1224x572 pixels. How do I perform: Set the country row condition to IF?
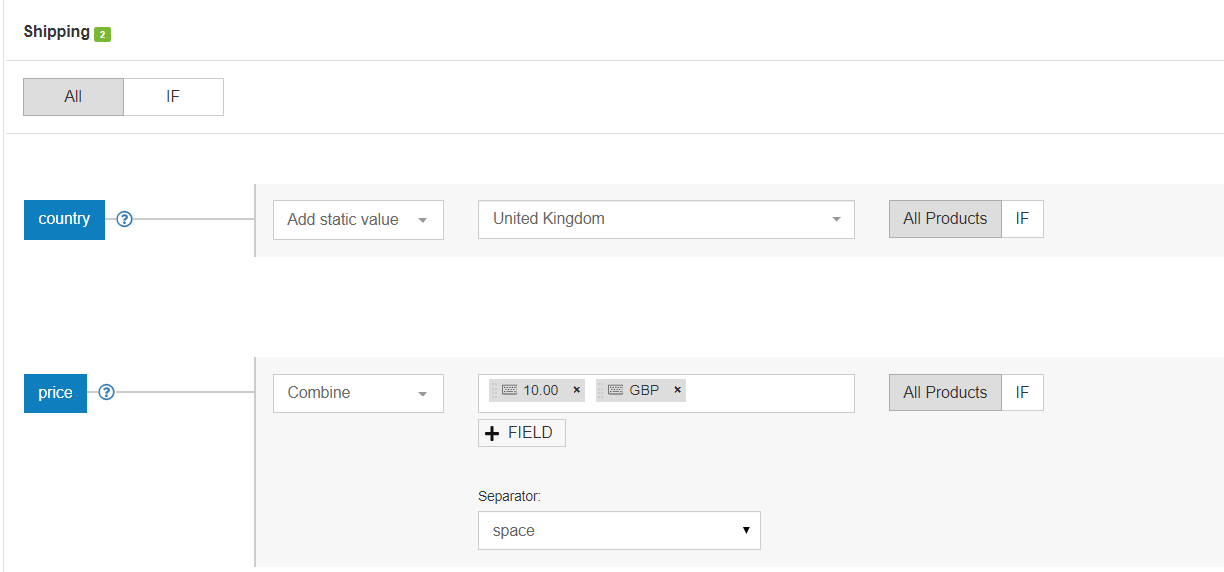[x=1022, y=219]
